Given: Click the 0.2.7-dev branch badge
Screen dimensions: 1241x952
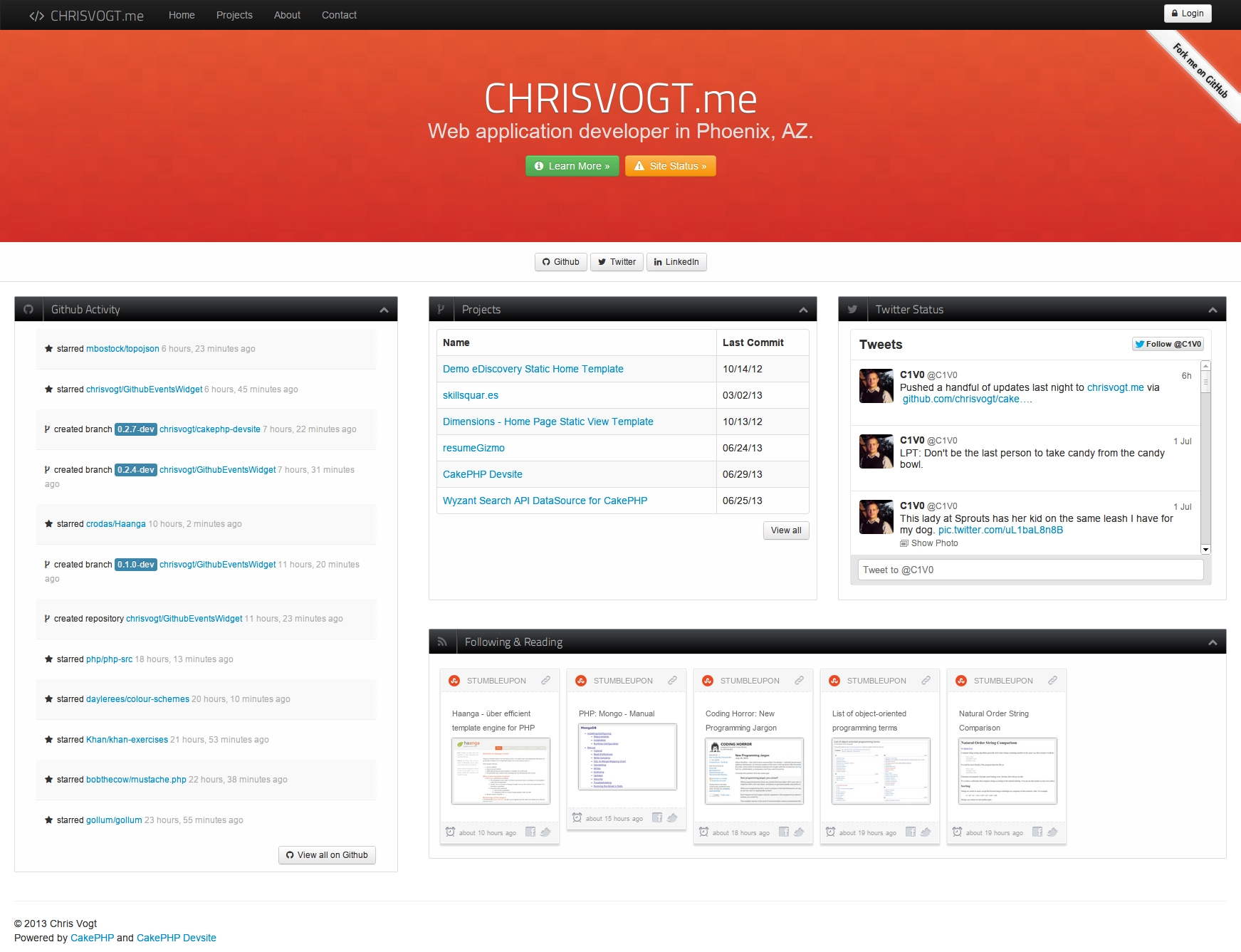Looking at the screenshot, I should tap(136, 429).
